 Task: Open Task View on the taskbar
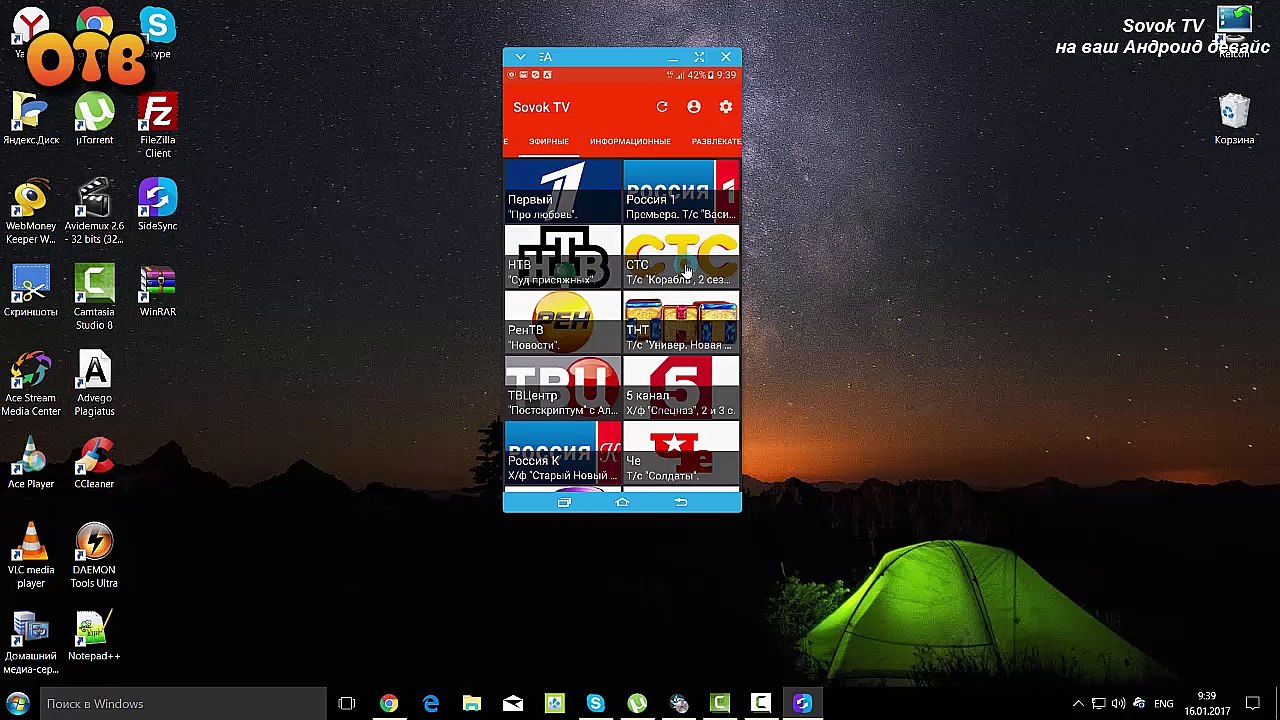coord(347,704)
